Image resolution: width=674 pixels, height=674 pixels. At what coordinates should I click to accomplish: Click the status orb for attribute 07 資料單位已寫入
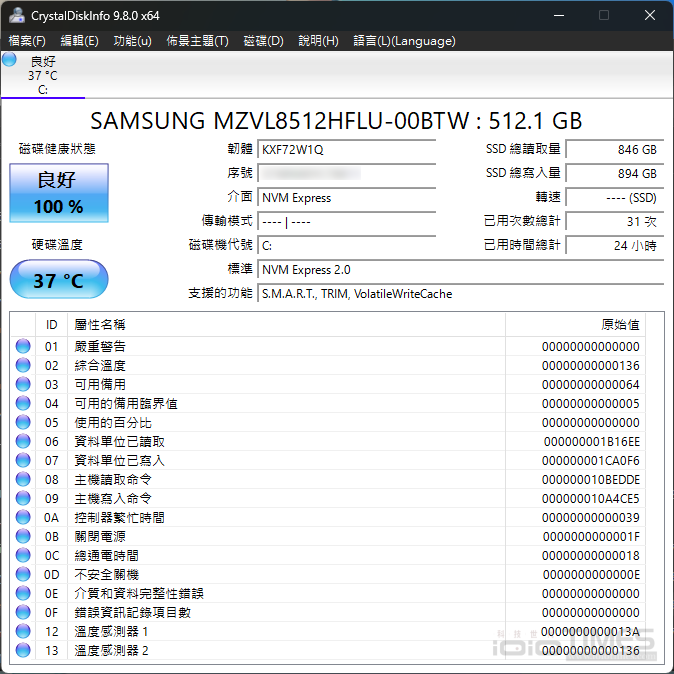click(x=23, y=460)
